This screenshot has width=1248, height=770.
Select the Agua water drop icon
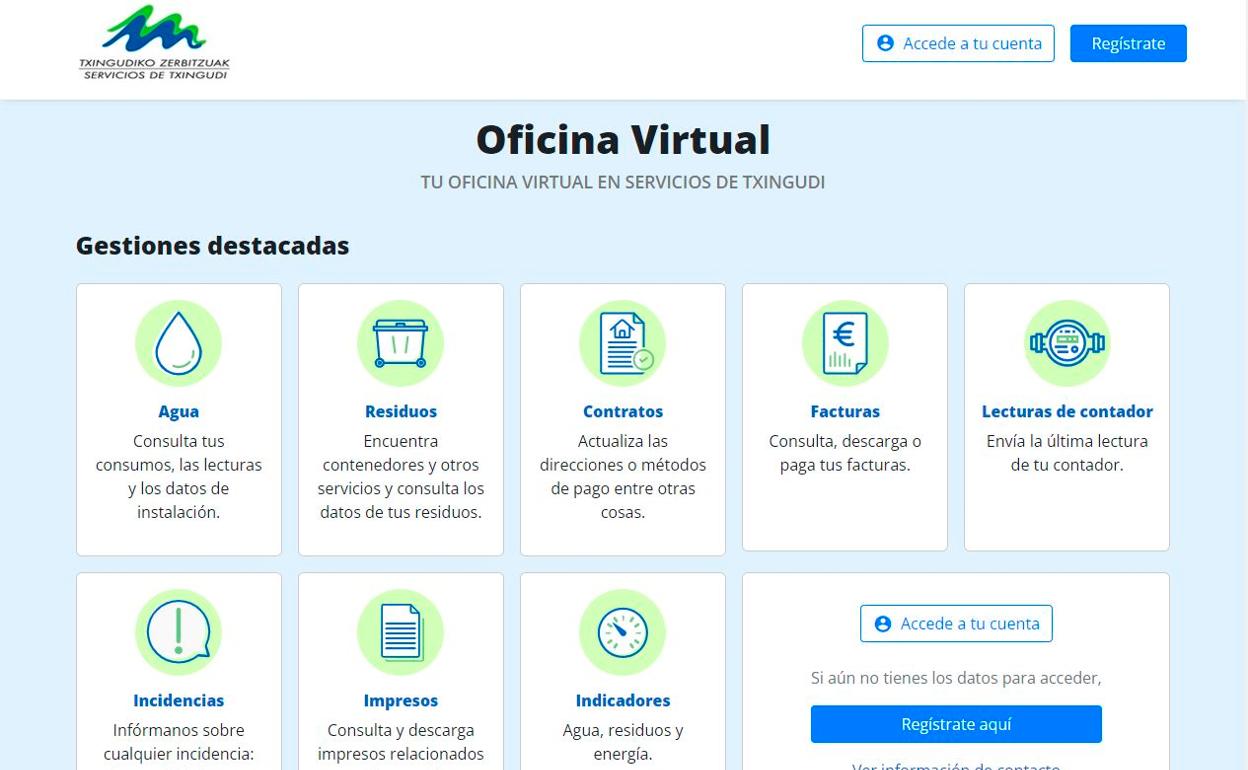[178, 343]
